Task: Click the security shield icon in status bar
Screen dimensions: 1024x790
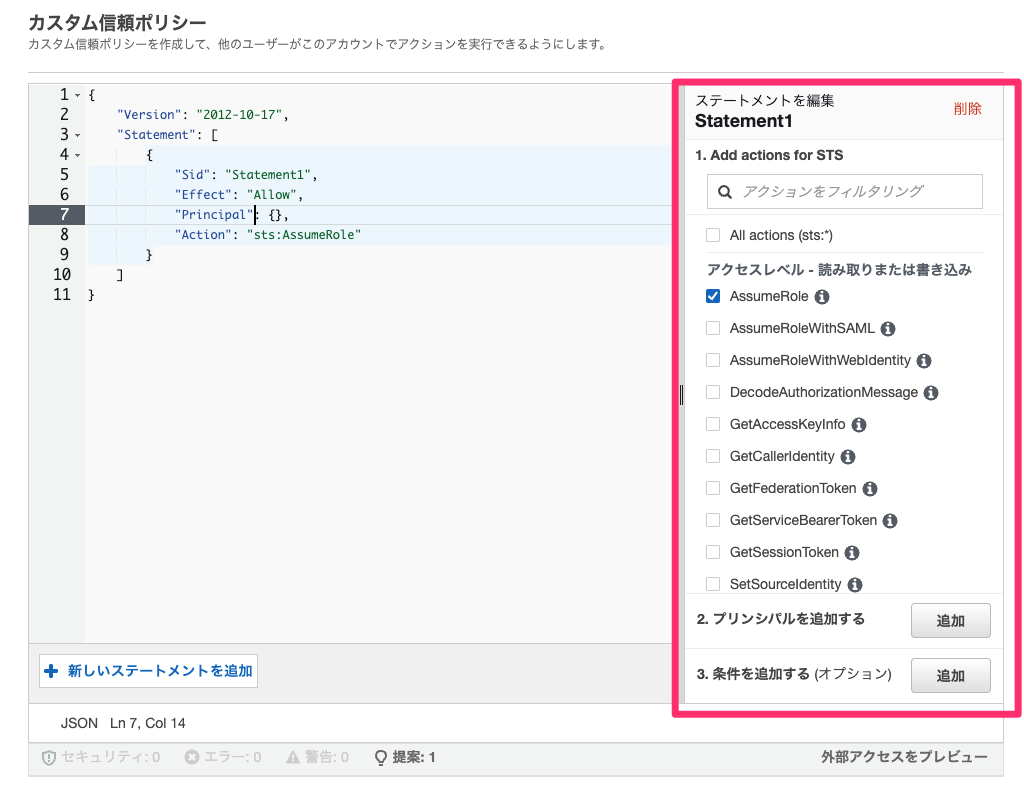Action: (48, 757)
